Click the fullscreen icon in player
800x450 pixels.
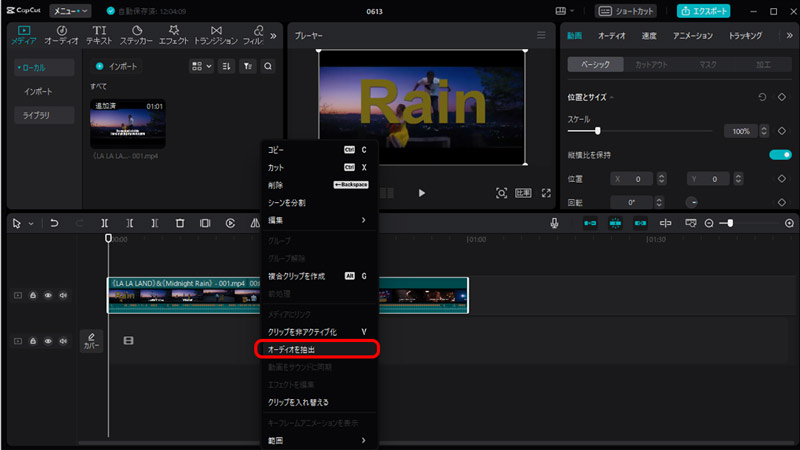coord(546,193)
